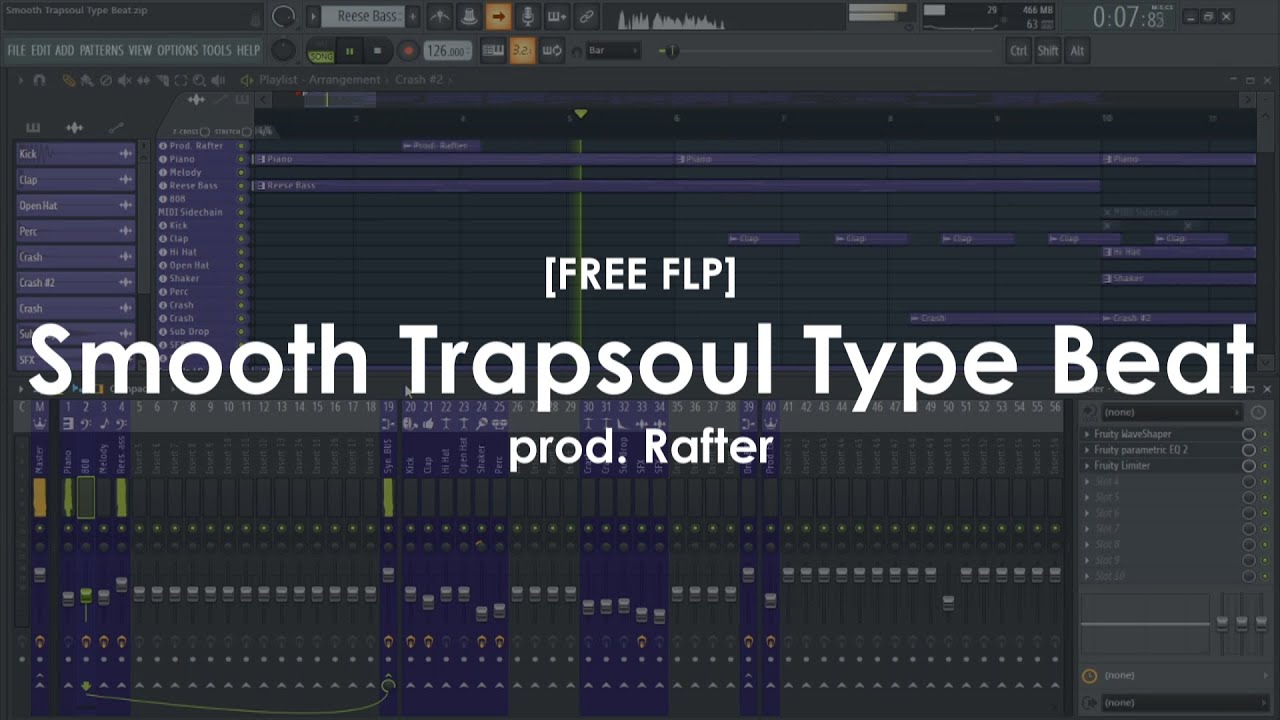Open the HELP menu
This screenshot has height=720, width=1280.
click(x=248, y=50)
